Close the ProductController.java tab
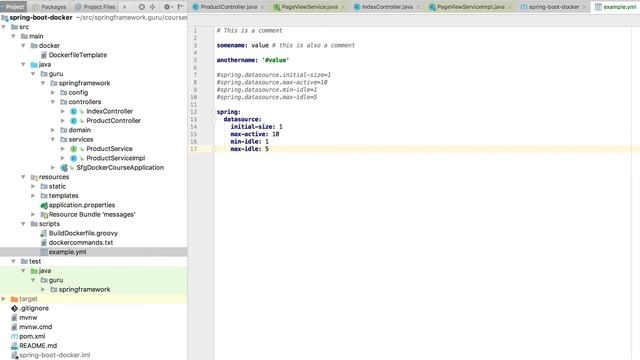 [262, 7]
